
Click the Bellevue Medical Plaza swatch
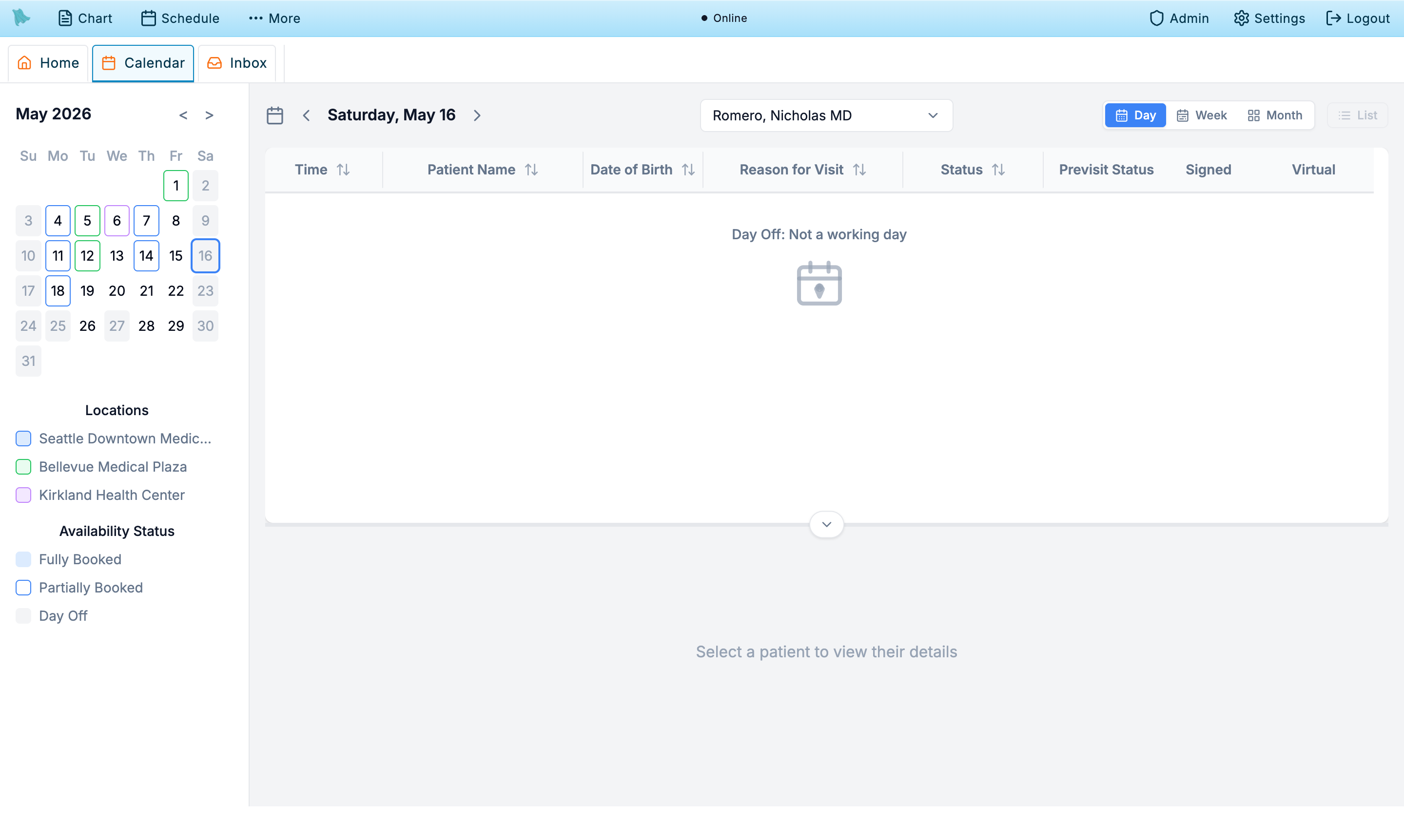(x=23, y=467)
